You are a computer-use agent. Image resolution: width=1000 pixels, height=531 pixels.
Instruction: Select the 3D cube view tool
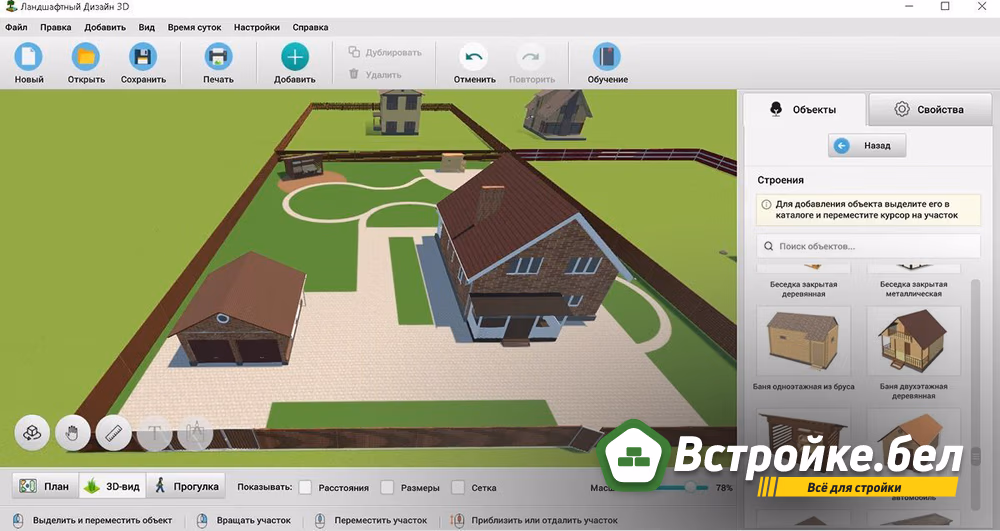pyautogui.click(x=32, y=433)
